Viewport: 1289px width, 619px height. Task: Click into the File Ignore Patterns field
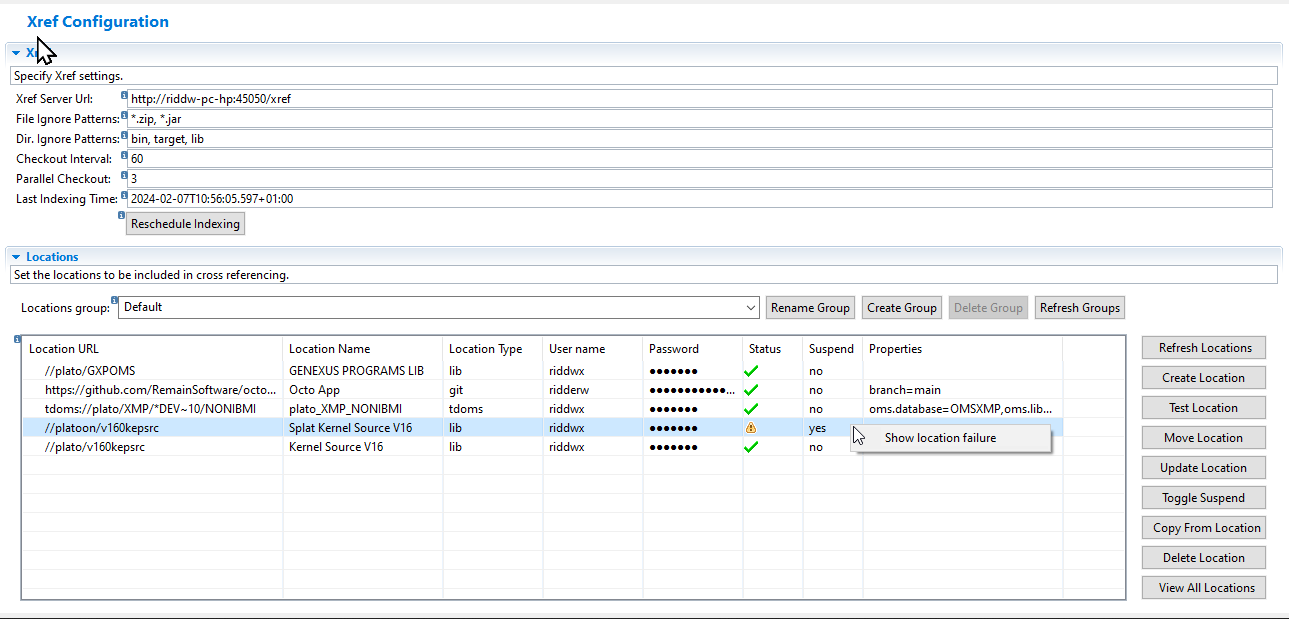point(700,119)
